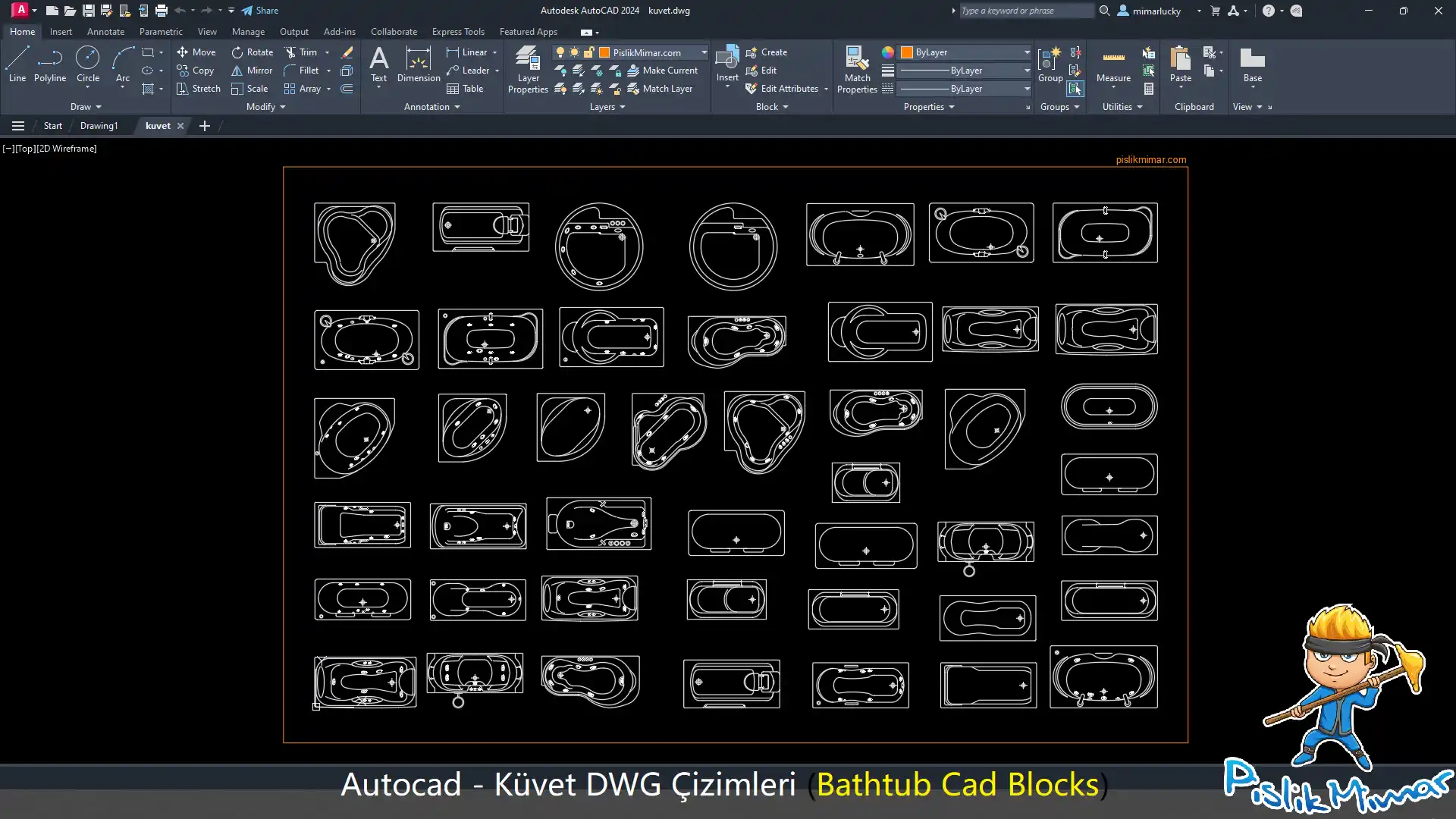Toggle layer on/off lightbulb icon
This screenshot has height=819, width=1456.
[x=560, y=52]
